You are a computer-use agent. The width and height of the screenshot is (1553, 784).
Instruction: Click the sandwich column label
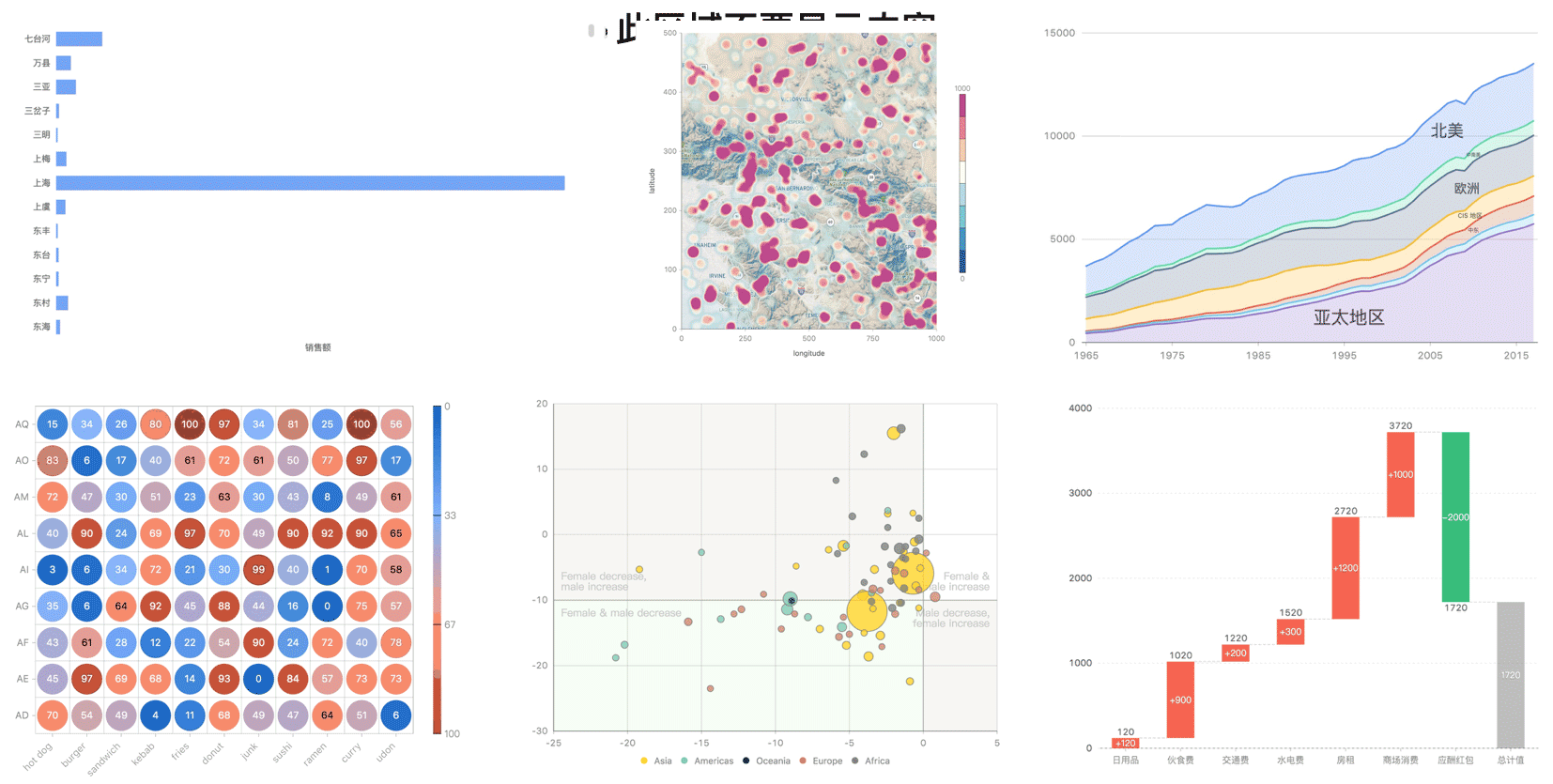pyautogui.click(x=104, y=759)
